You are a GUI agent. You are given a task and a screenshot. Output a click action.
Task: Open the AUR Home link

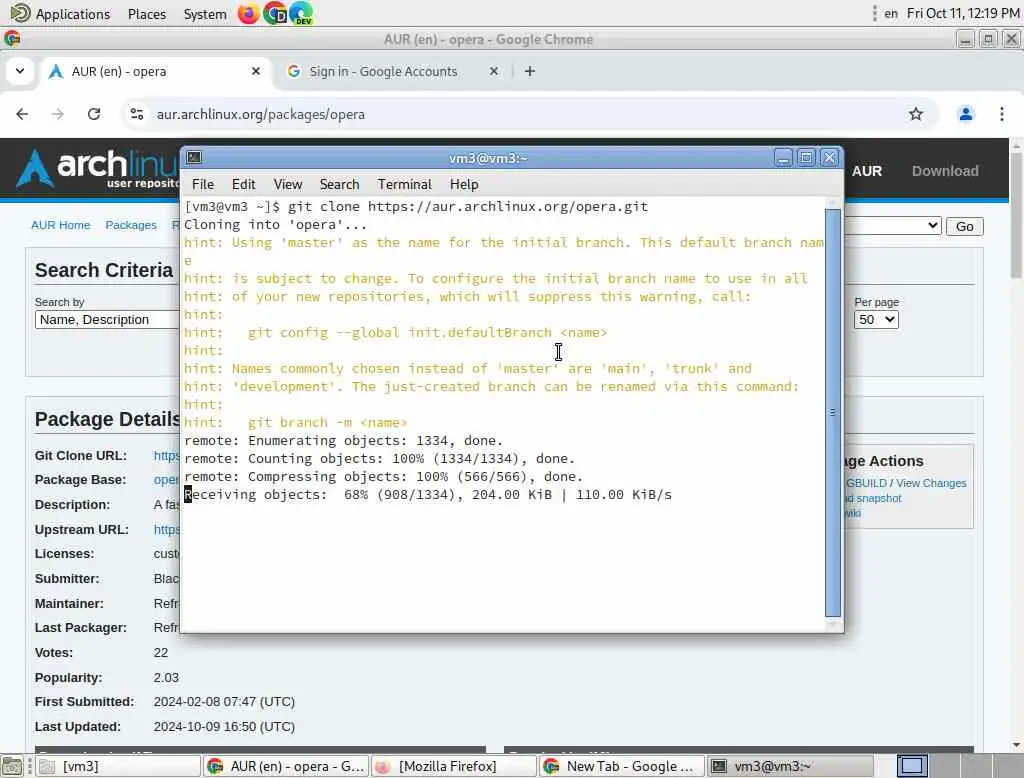tap(61, 225)
